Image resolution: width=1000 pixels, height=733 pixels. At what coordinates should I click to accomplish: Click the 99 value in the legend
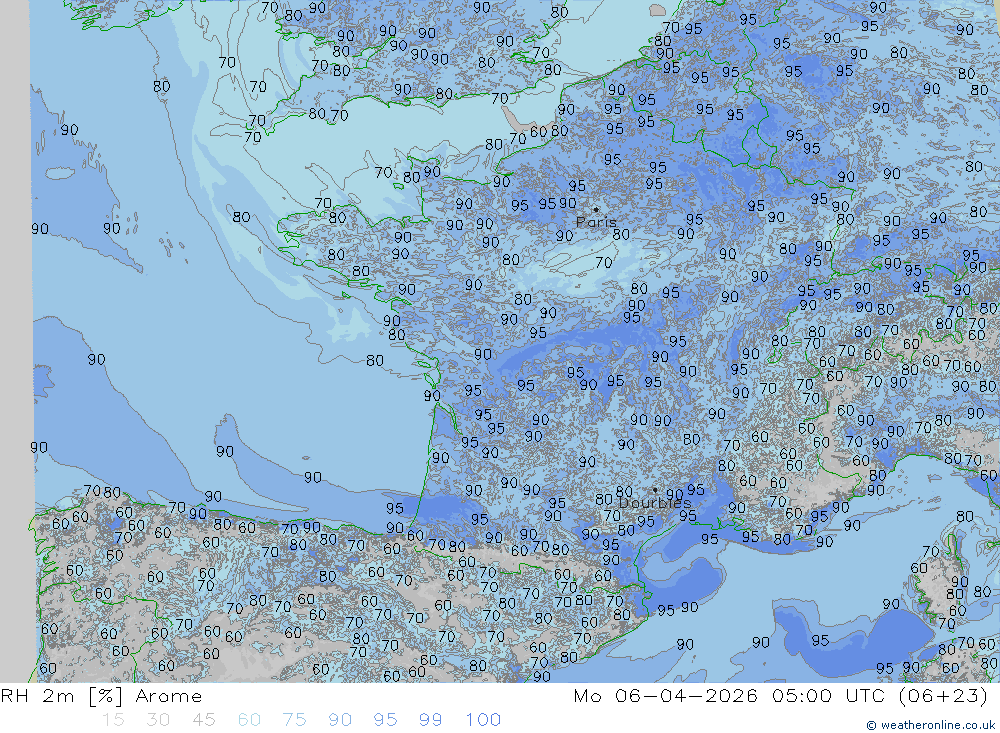click(431, 720)
